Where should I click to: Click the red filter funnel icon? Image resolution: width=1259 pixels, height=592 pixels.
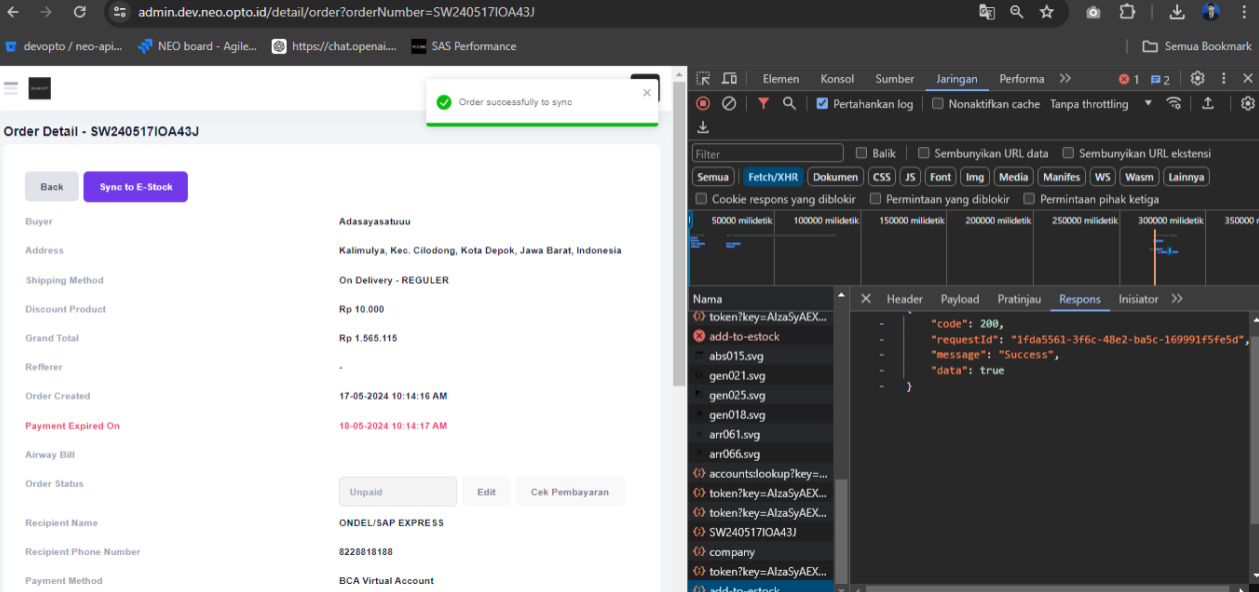point(763,103)
